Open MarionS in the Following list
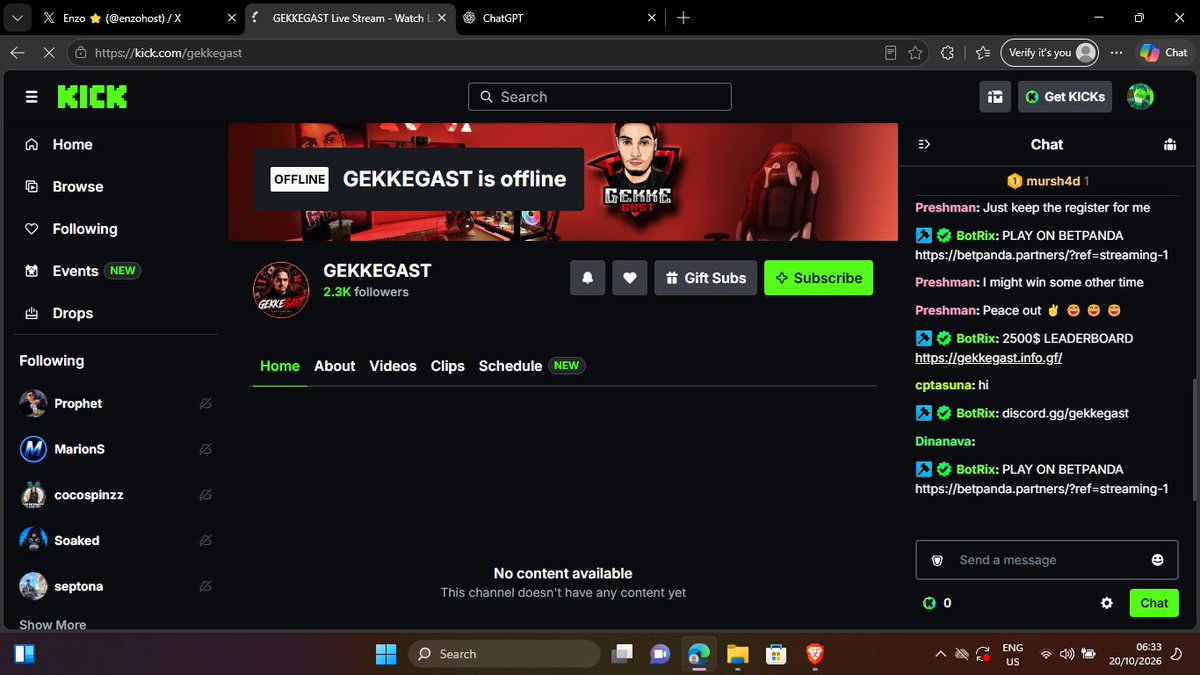Viewport: 1200px width, 675px height. [x=79, y=449]
